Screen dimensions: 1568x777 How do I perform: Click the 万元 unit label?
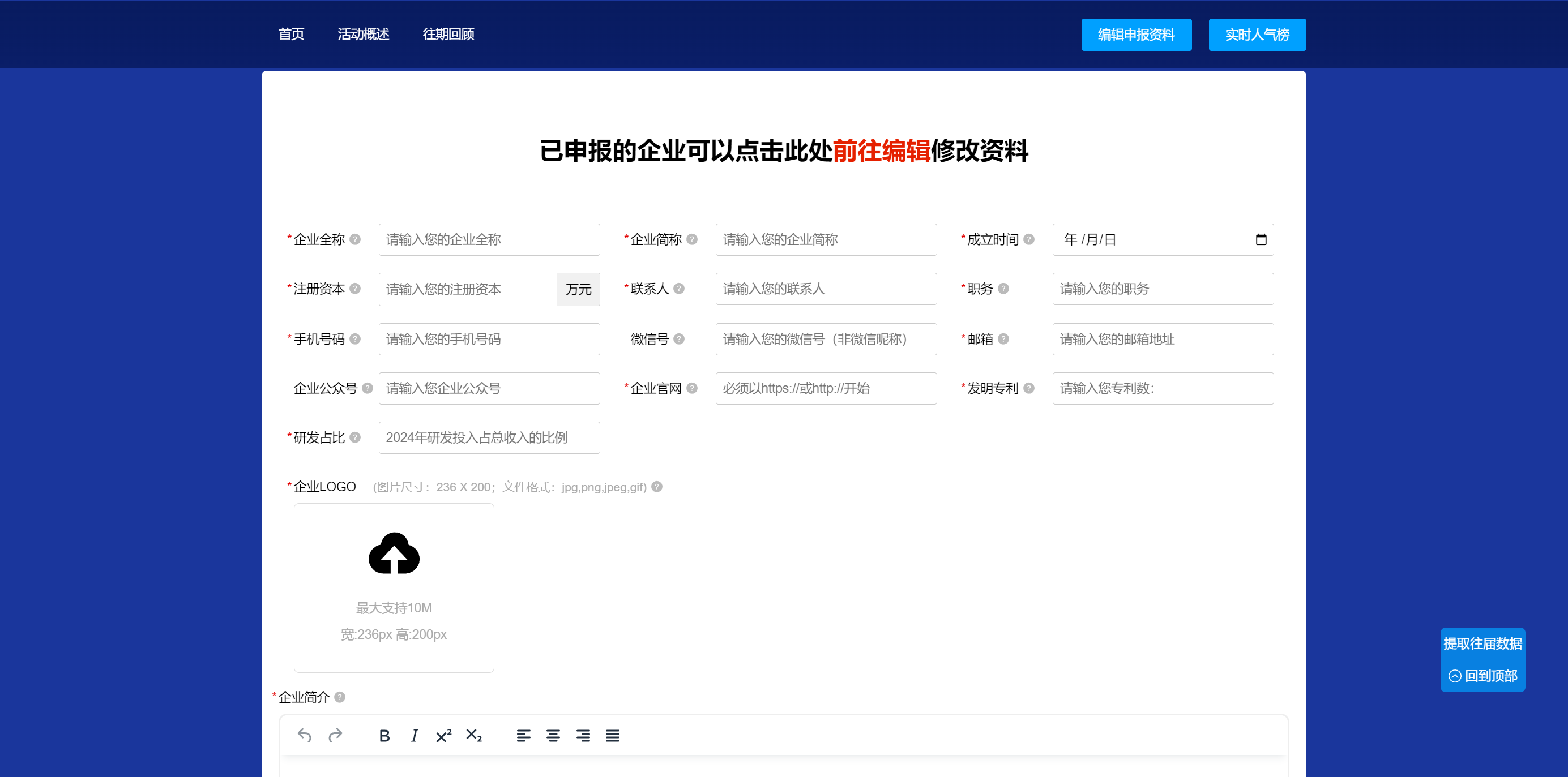tap(578, 289)
